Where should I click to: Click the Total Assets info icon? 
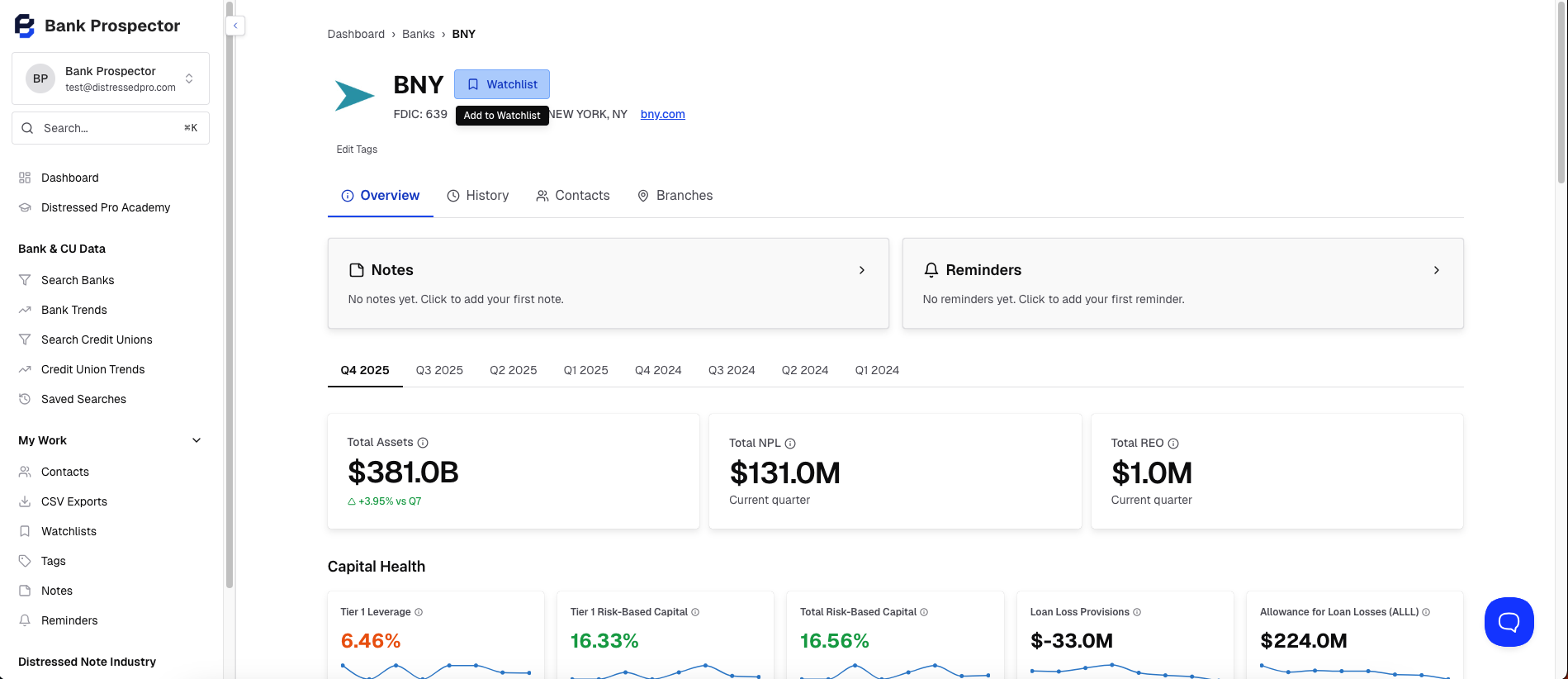pyautogui.click(x=423, y=443)
